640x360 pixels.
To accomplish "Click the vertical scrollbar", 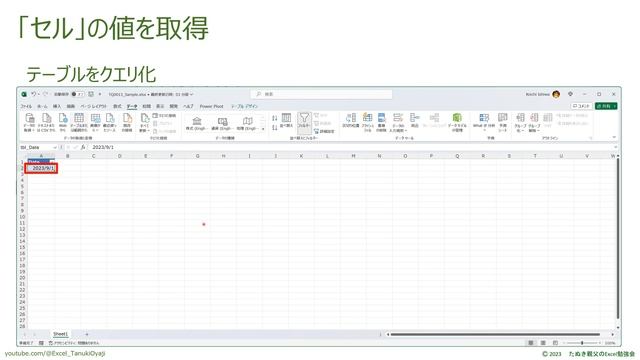I will coord(618,239).
